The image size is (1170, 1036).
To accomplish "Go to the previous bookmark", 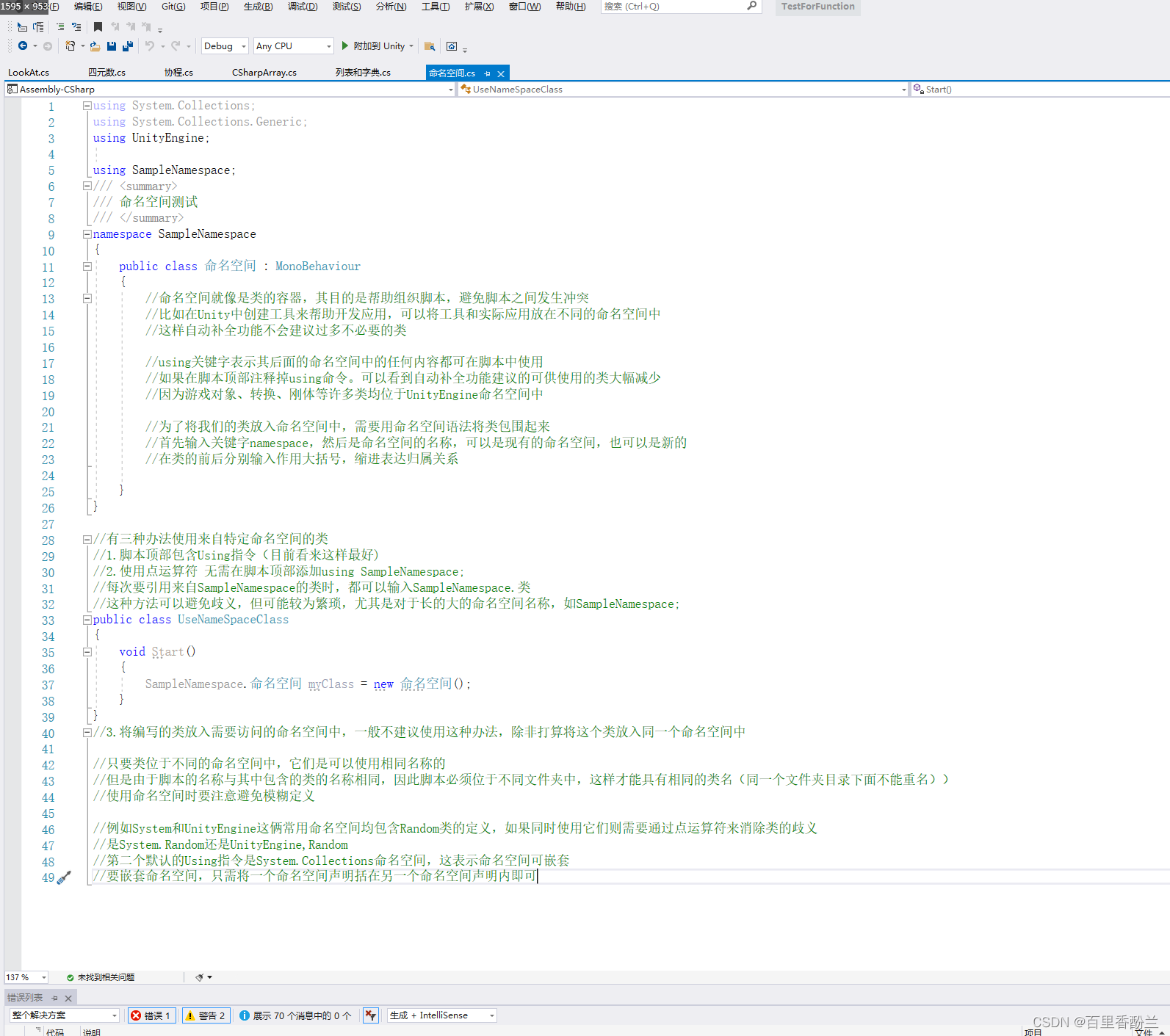I will 115,26.
